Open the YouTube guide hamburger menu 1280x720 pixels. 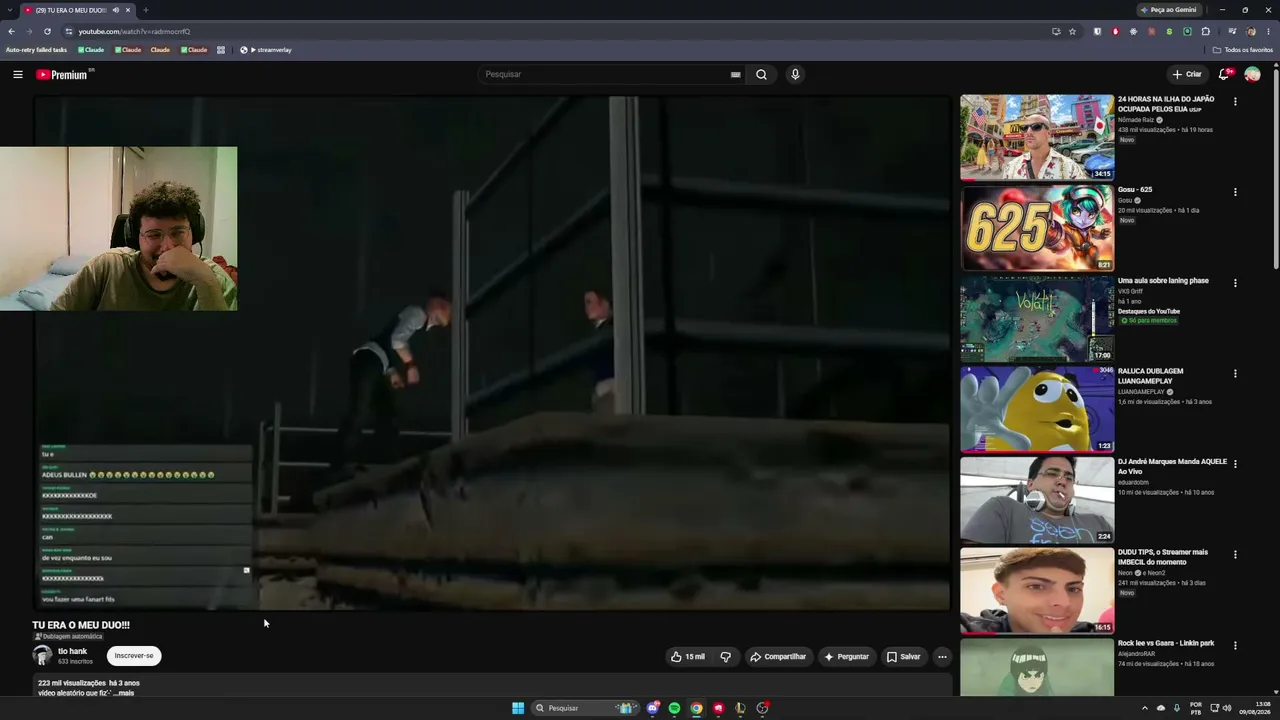[x=18, y=74]
